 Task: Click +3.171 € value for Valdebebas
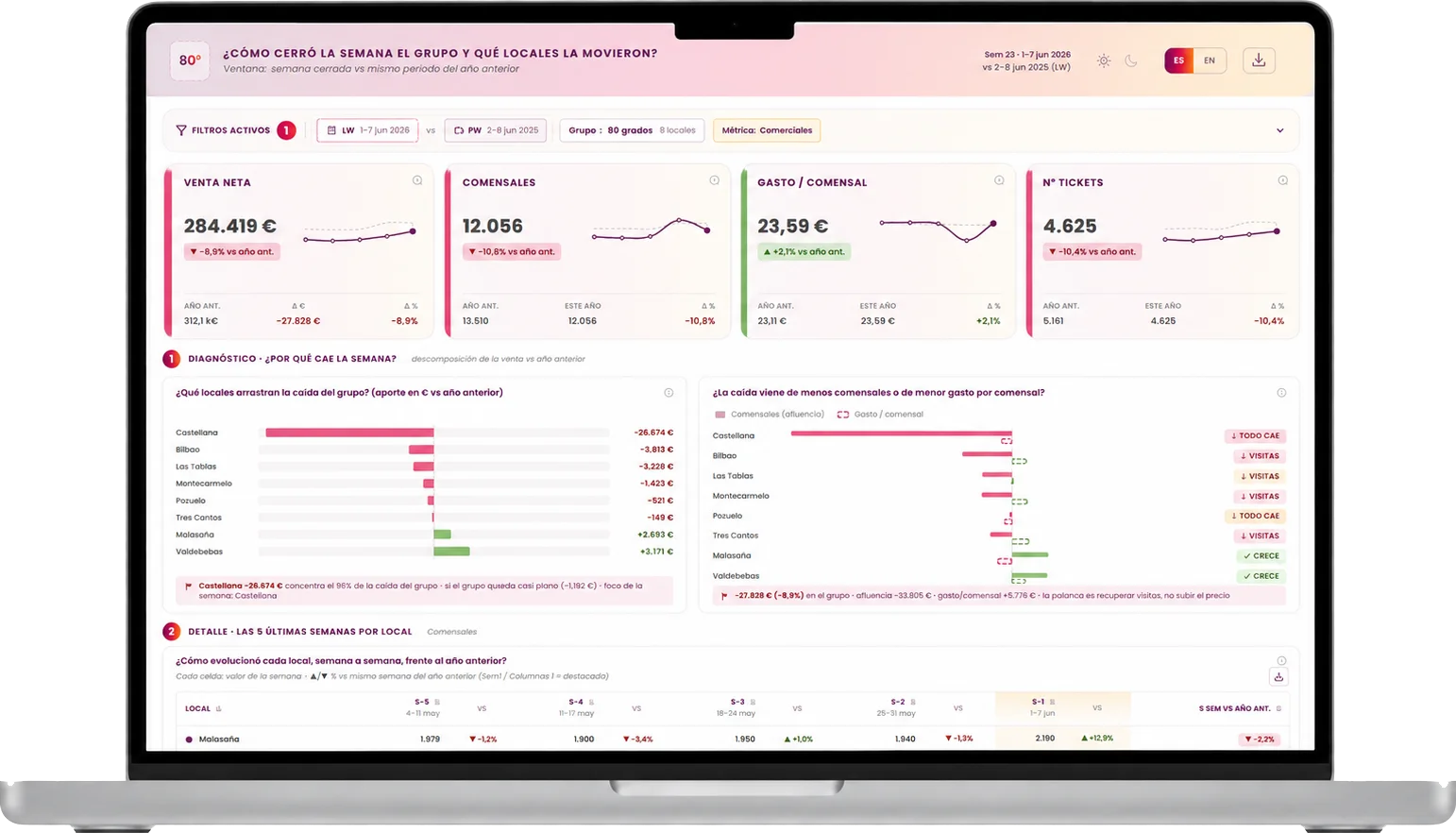656,552
